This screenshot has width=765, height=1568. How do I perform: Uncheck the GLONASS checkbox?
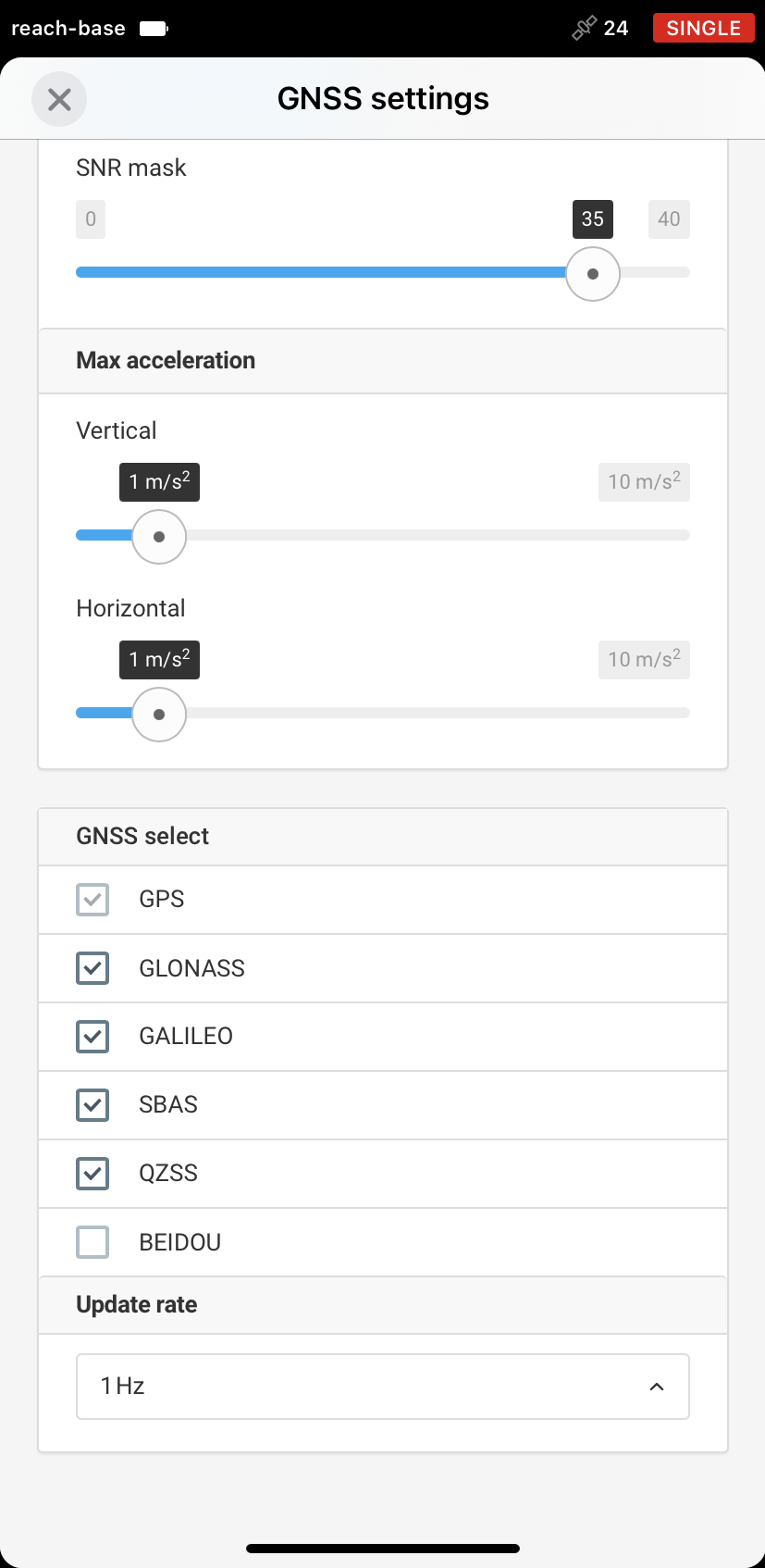click(x=93, y=968)
